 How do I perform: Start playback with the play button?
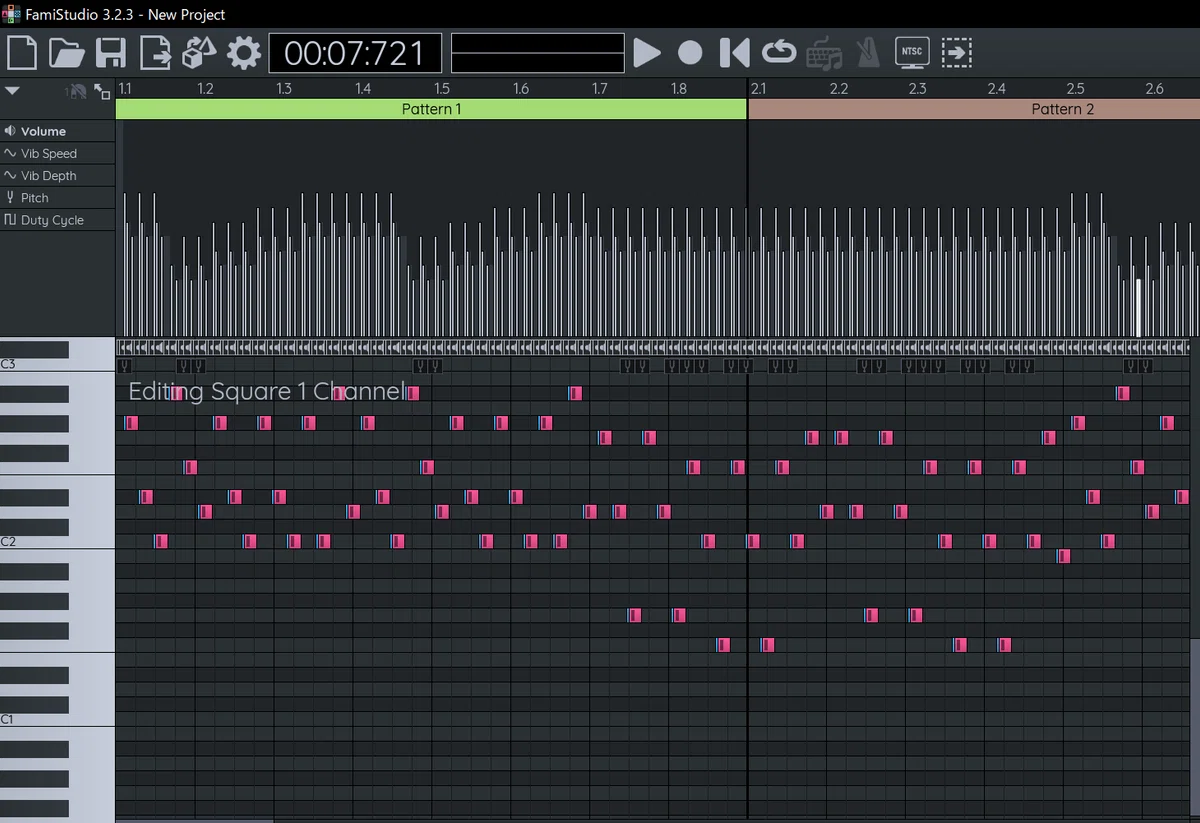(x=647, y=52)
